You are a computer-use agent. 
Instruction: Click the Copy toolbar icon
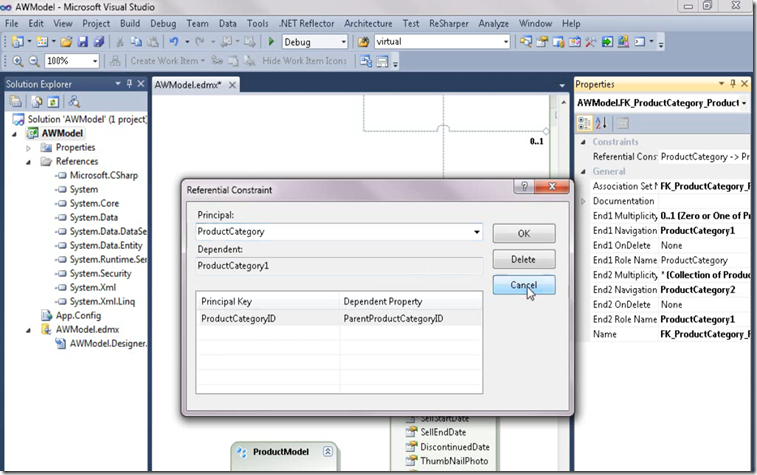click(x=136, y=42)
